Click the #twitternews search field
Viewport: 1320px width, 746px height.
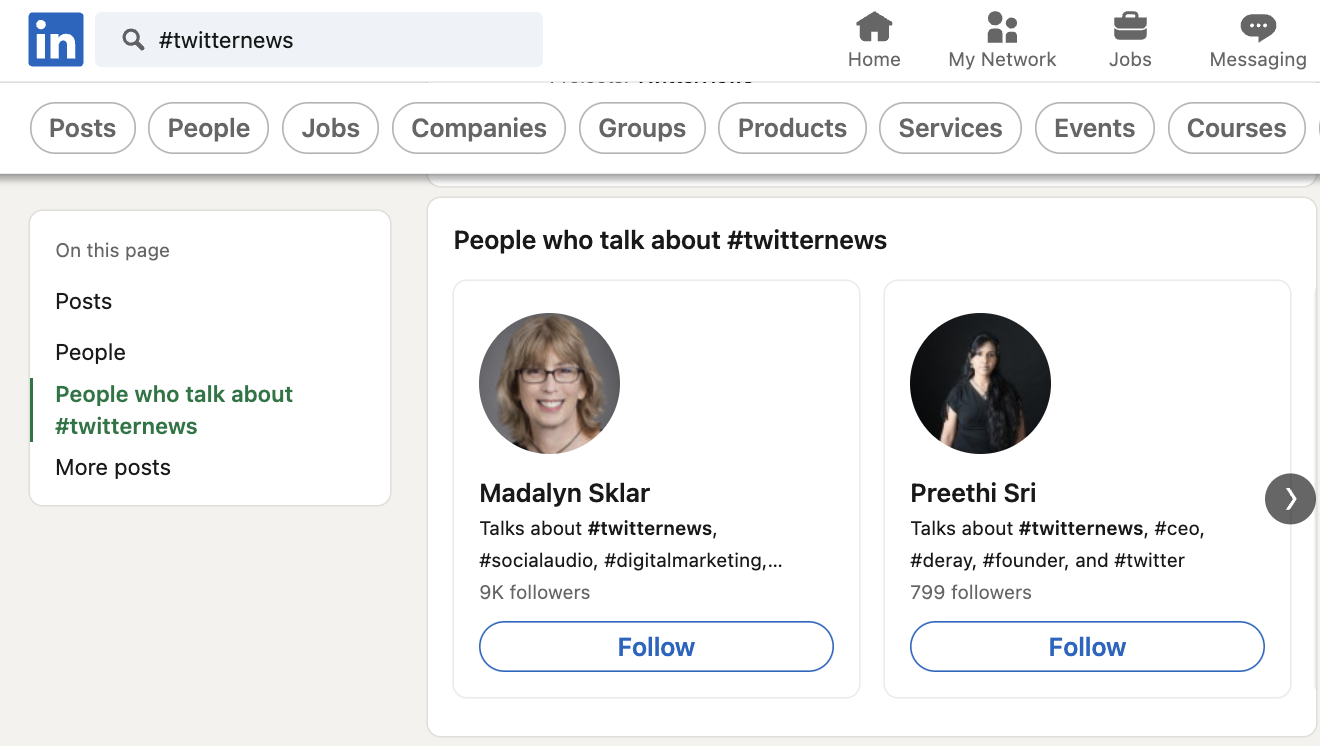340,40
